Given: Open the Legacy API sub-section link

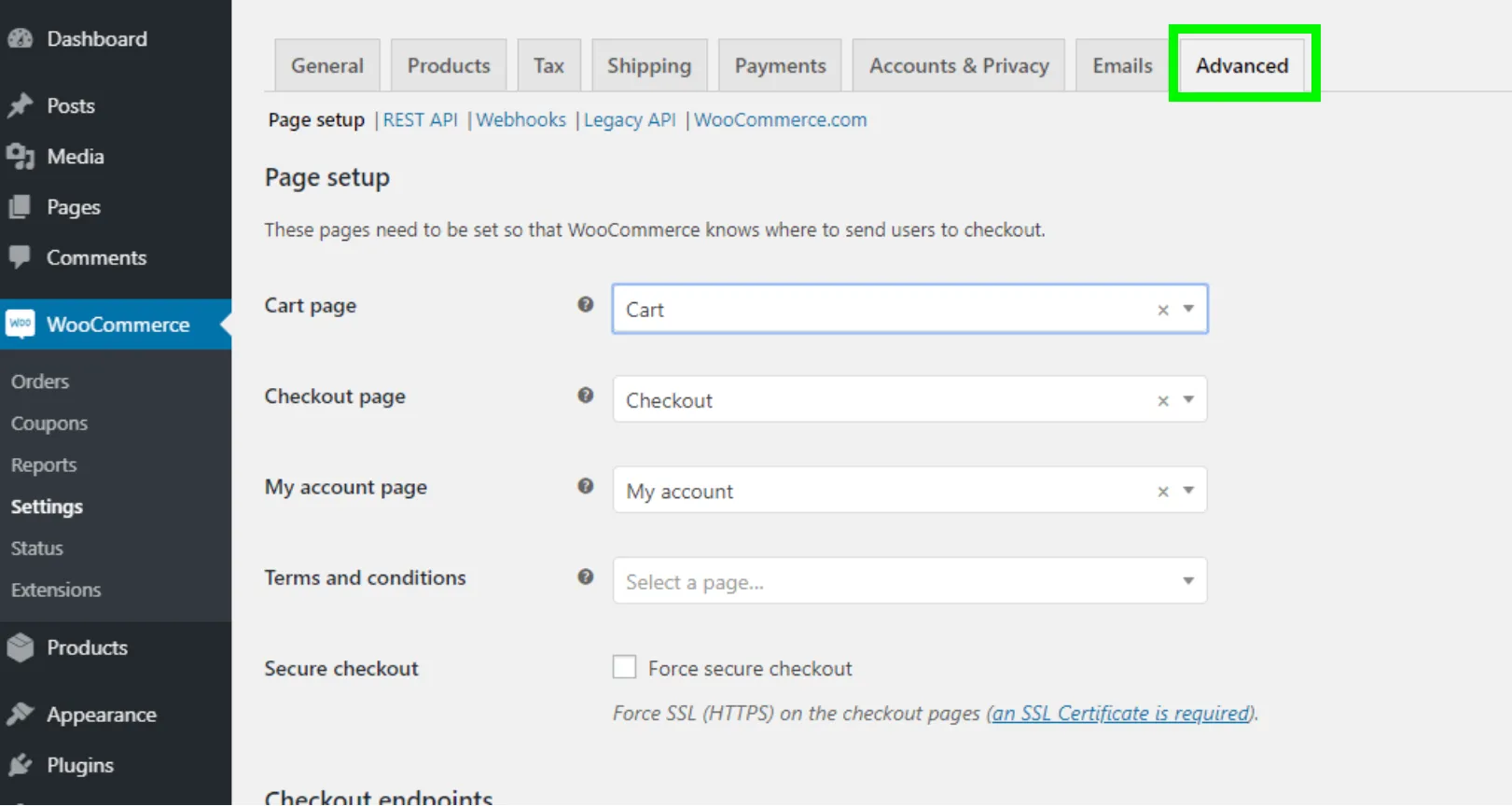Looking at the screenshot, I should tap(630, 119).
